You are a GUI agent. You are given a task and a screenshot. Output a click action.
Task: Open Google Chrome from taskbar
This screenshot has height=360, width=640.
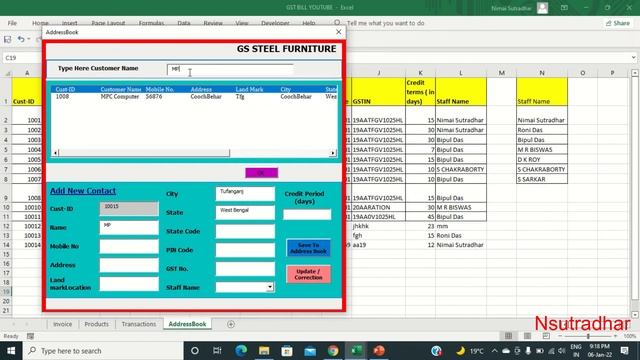(333, 351)
